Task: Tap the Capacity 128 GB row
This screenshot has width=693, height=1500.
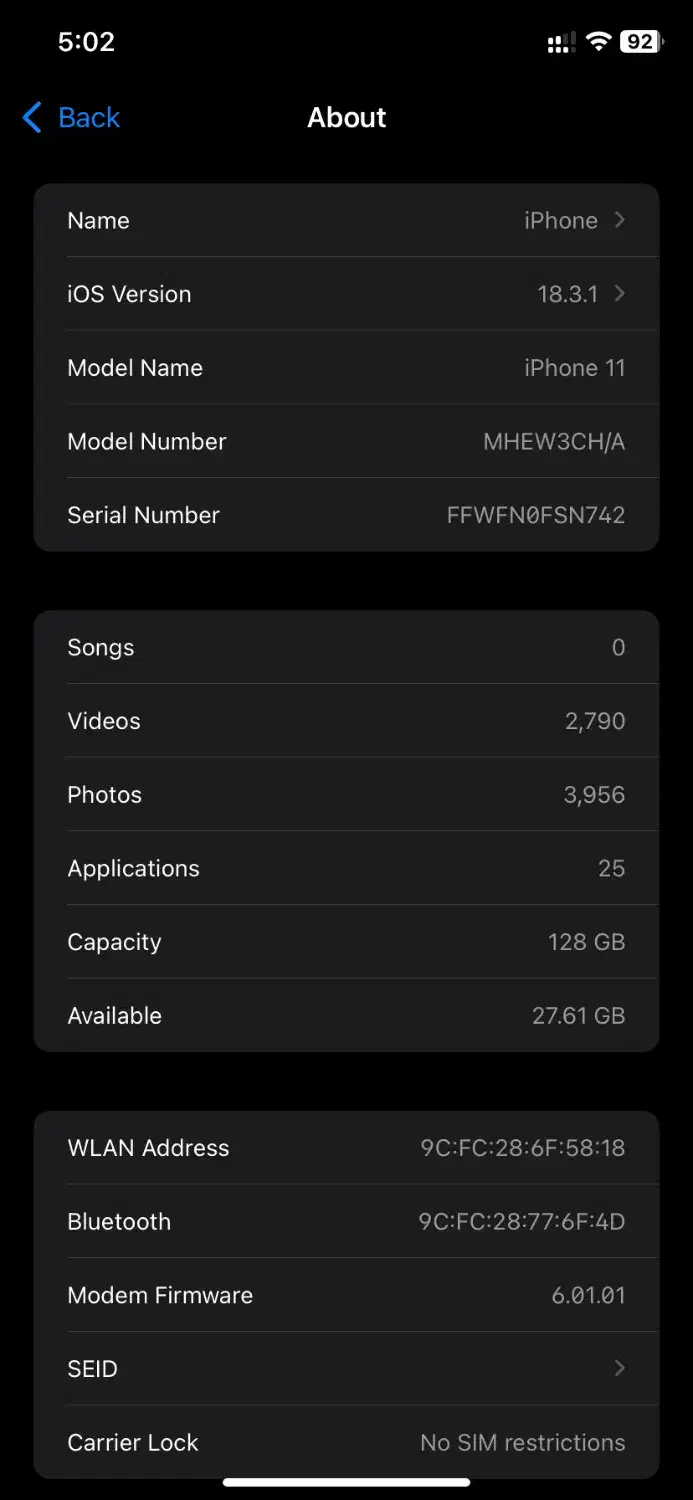Action: (x=346, y=942)
